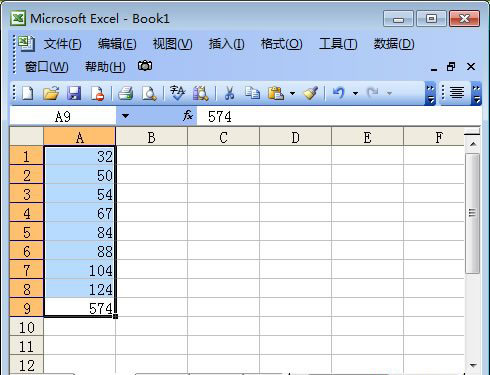Click the Name Box showing A9
This screenshot has height=375, width=490.
click(63, 116)
